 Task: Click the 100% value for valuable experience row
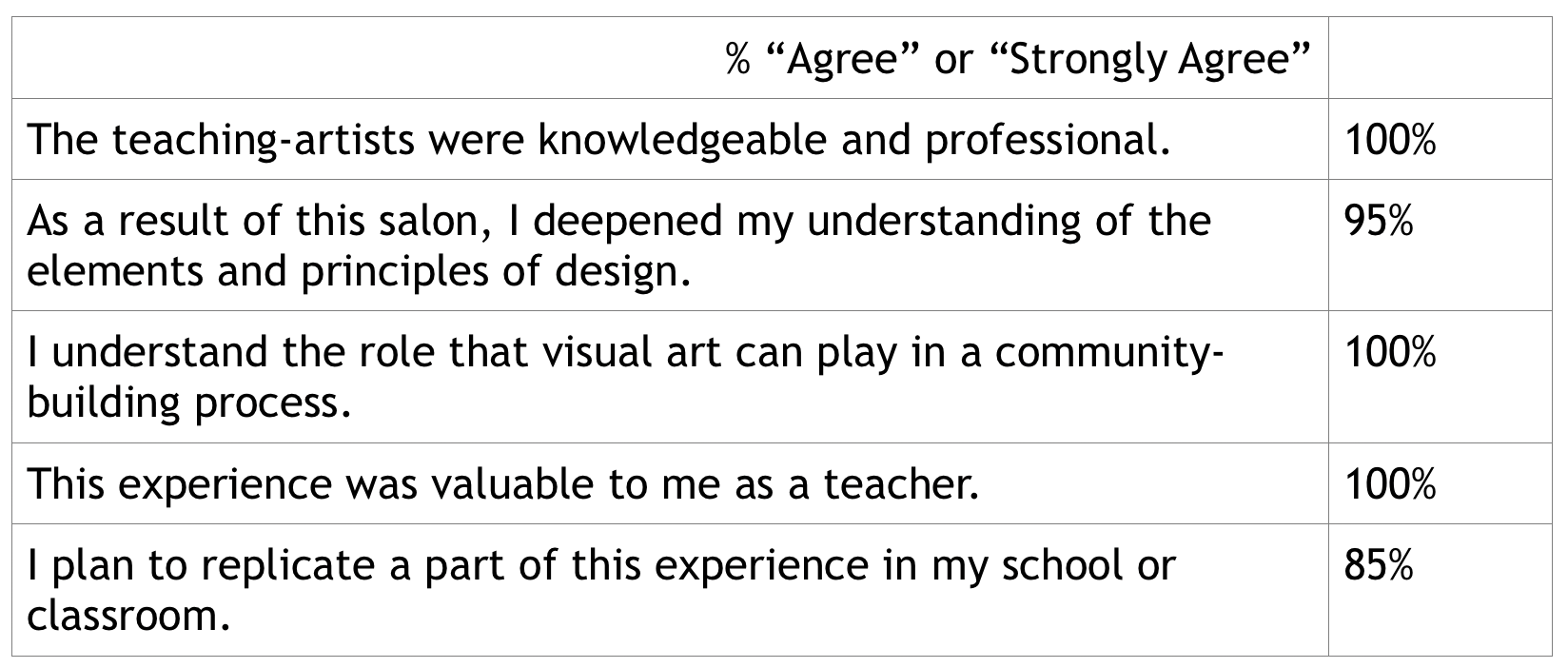(1390, 485)
